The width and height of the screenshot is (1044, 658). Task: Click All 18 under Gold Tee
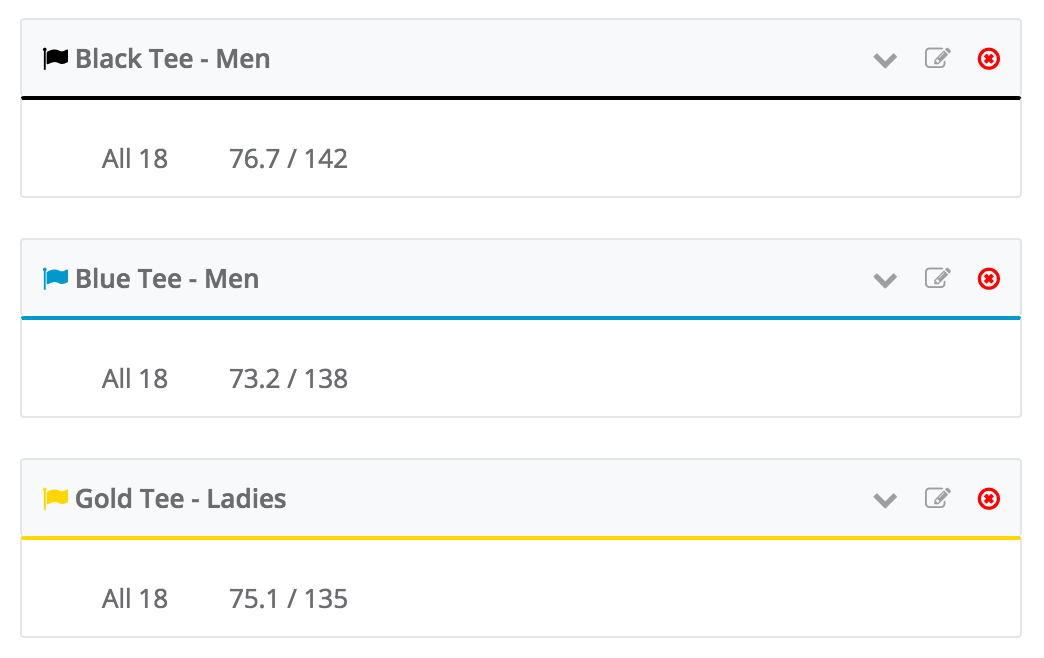coord(134,599)
